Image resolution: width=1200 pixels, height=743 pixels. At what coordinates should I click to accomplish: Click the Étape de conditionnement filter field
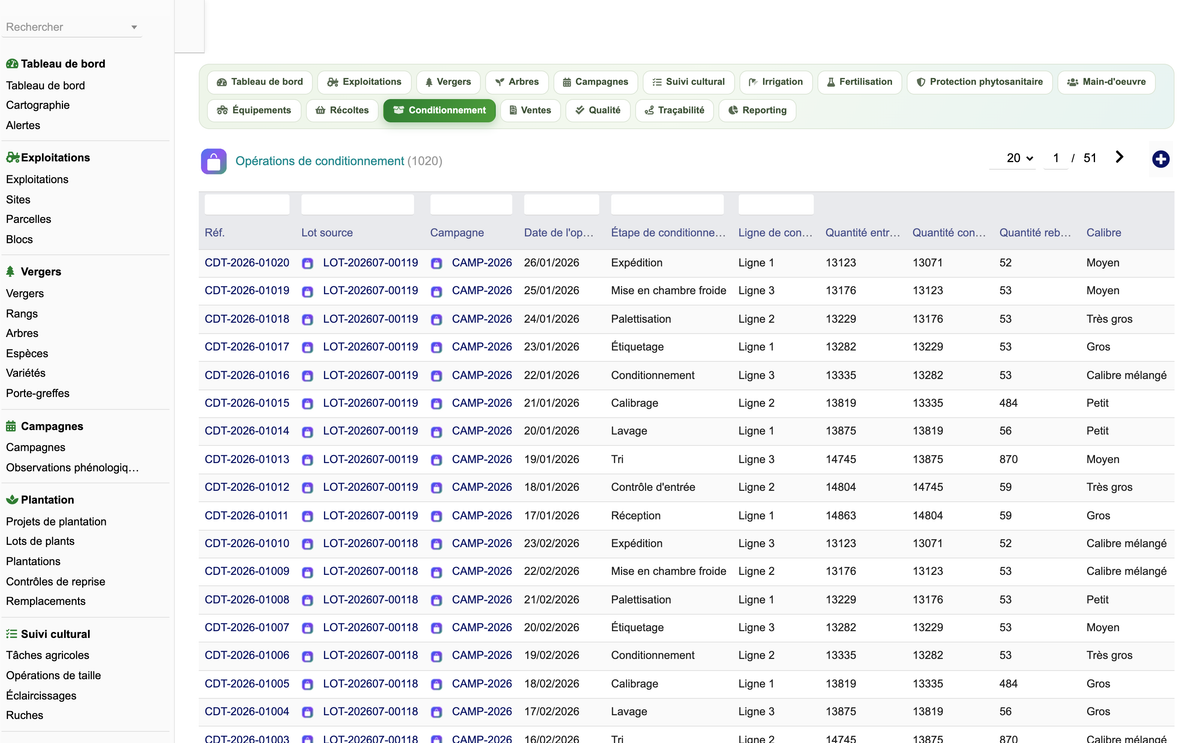pyautogui.click(x=667, y=204)
